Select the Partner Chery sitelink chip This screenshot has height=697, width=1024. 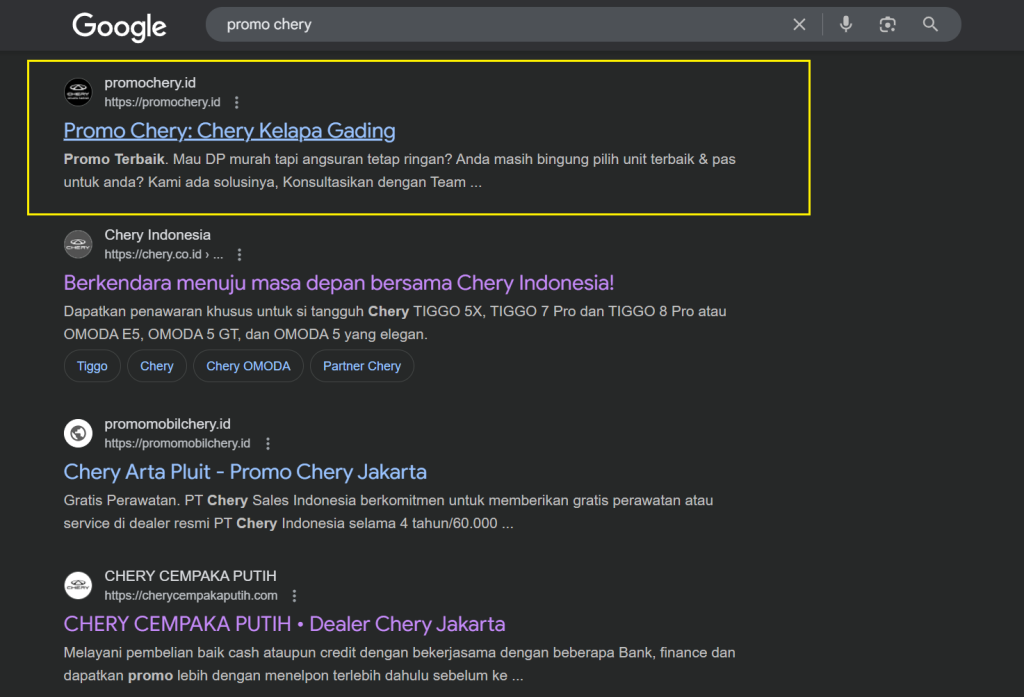coord(362,366)
